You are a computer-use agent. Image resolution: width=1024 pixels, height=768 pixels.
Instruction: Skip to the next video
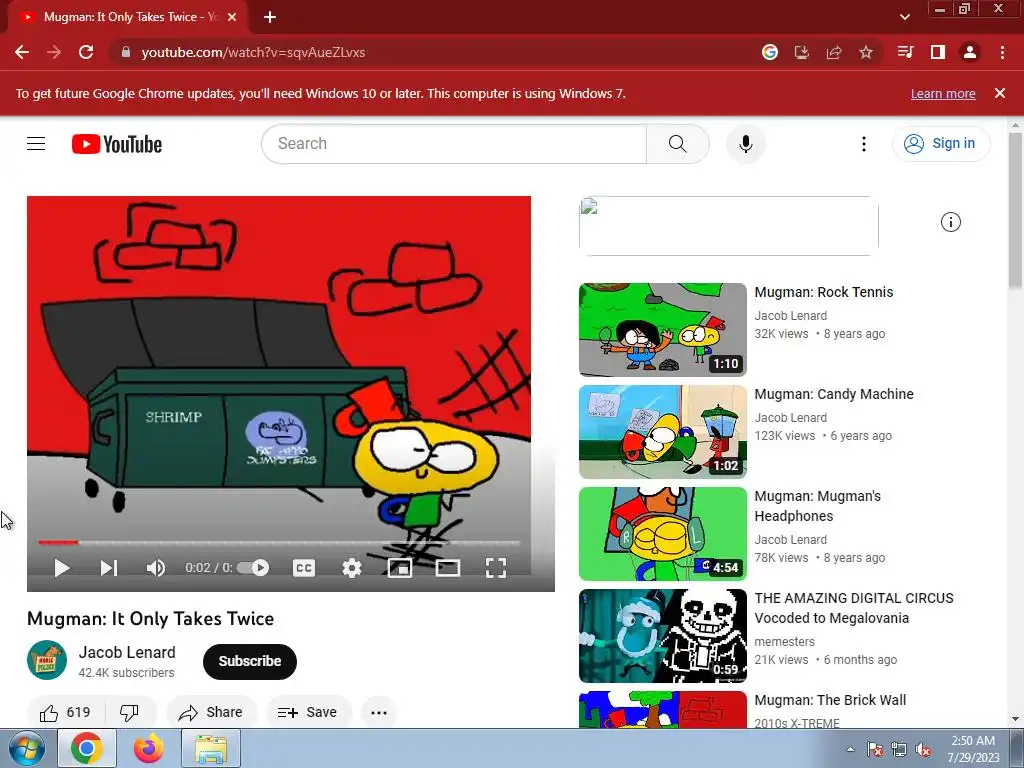pyautogui.click(x=108, y=568)
